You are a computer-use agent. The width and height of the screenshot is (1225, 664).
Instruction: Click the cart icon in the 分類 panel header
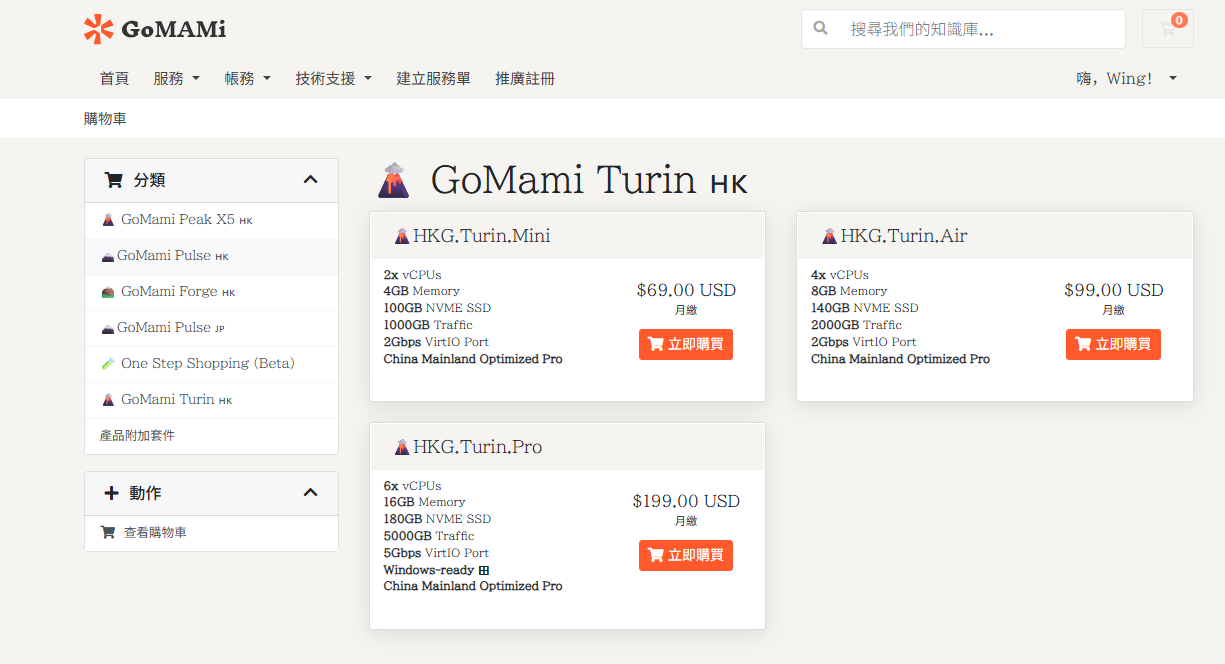tap(113, 180)
